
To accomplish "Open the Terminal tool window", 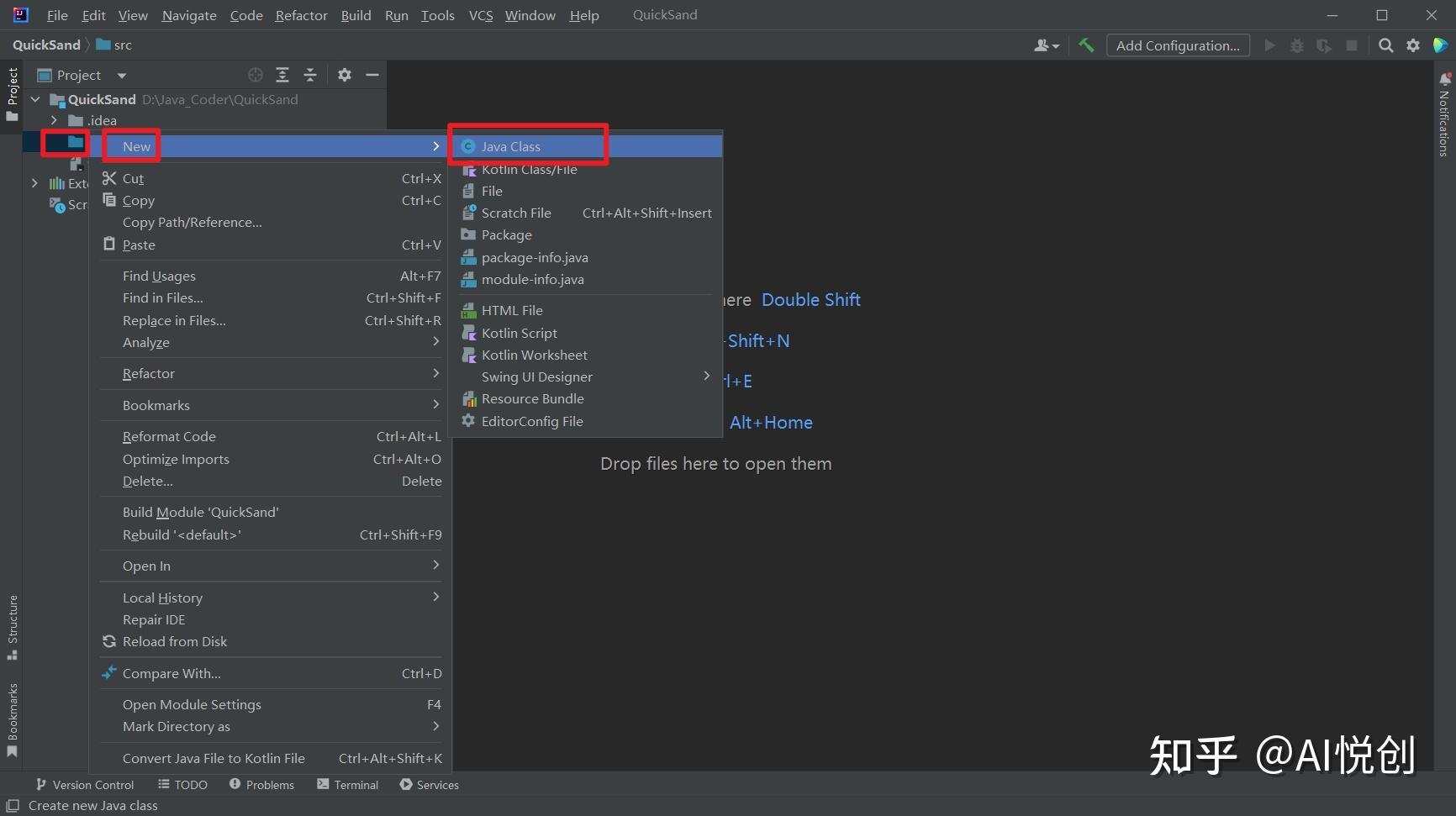I will [x=347, y=785].
